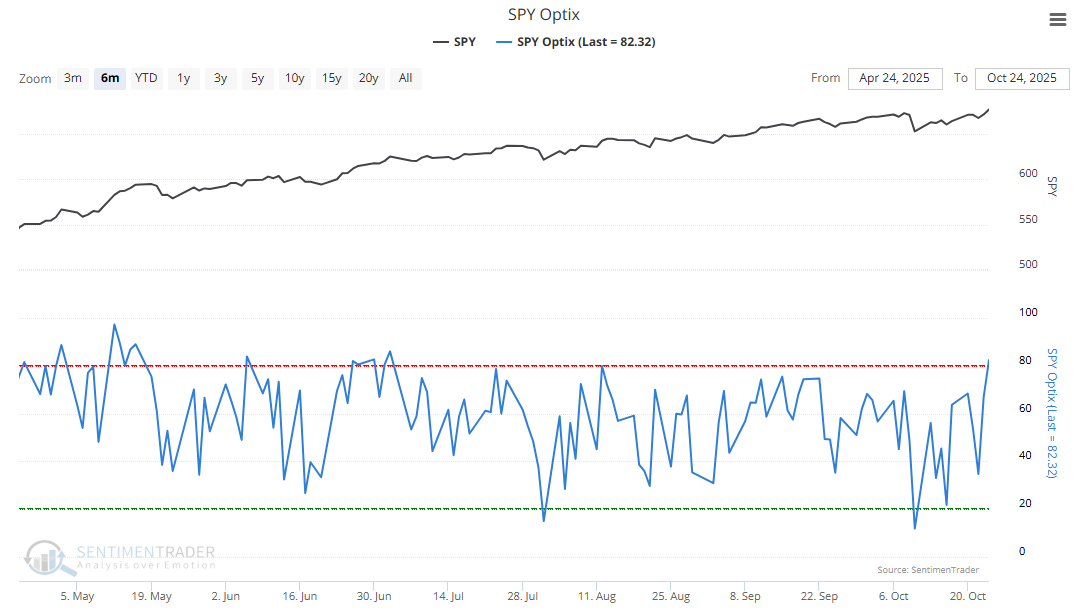The width and height of the screenshot is (1080, 612).
Task: Click the 19. May axis label
Action: (152, 596)
